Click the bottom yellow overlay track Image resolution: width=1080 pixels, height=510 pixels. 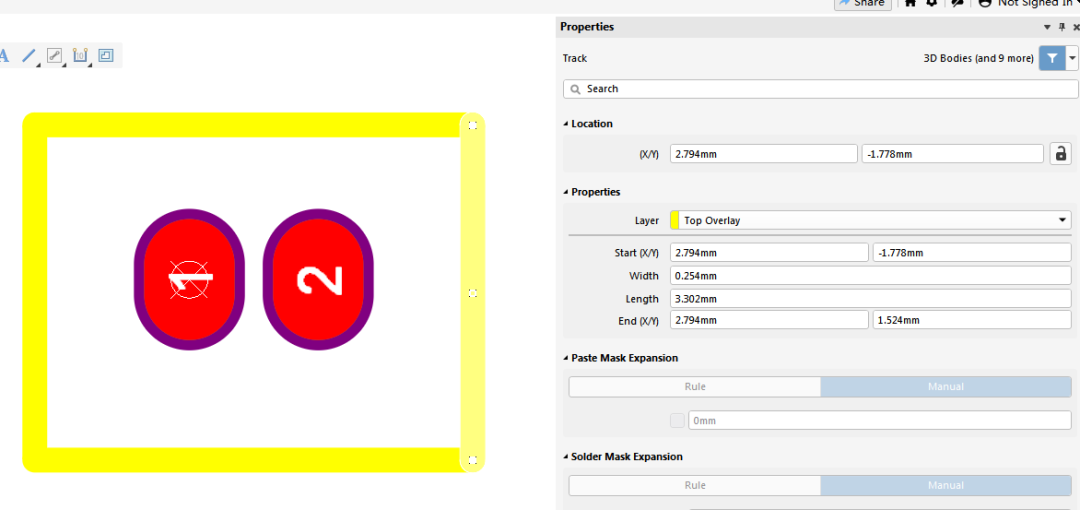(241, 460)
